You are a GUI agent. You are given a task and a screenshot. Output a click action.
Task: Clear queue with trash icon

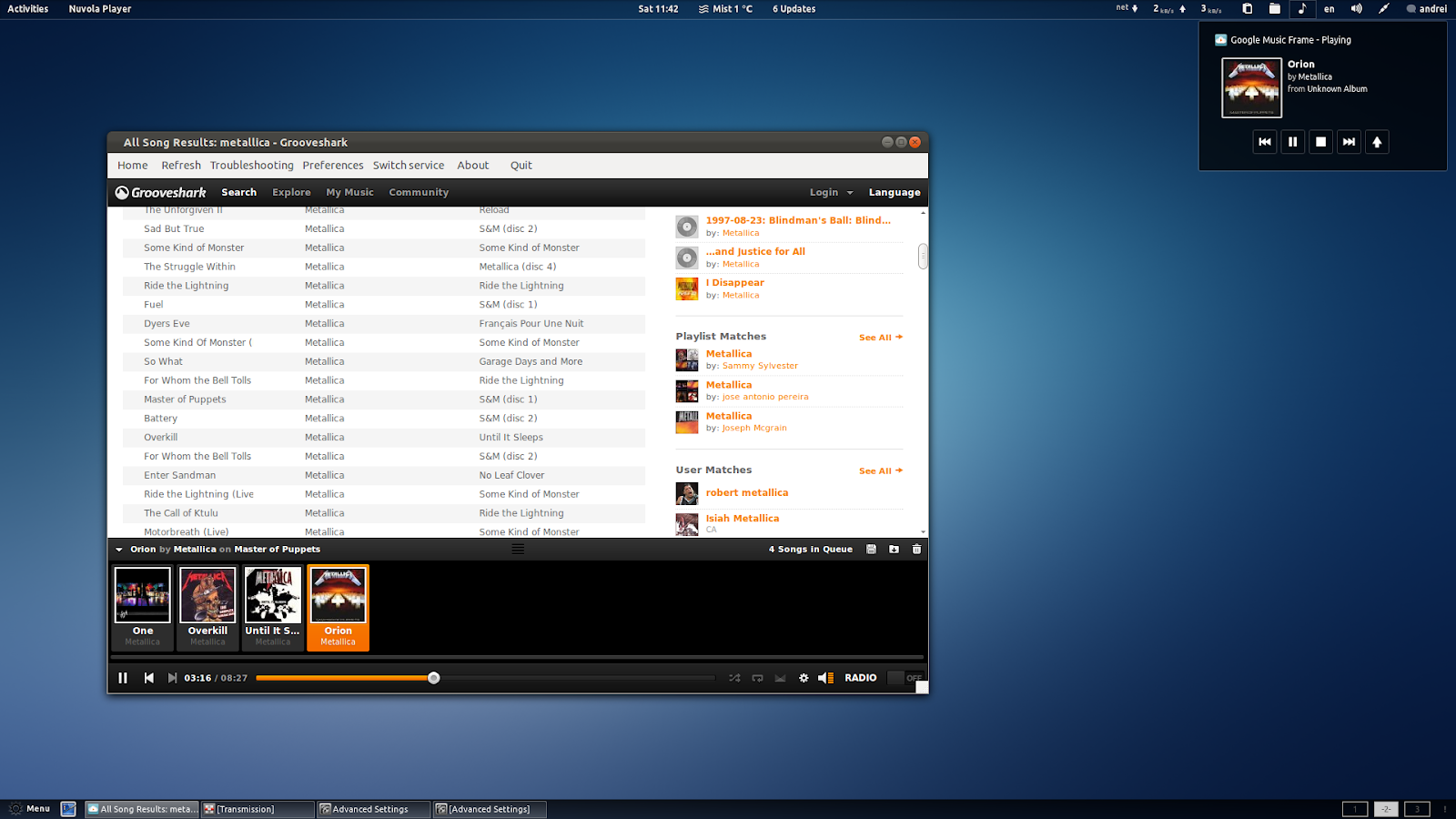[916, 549]
